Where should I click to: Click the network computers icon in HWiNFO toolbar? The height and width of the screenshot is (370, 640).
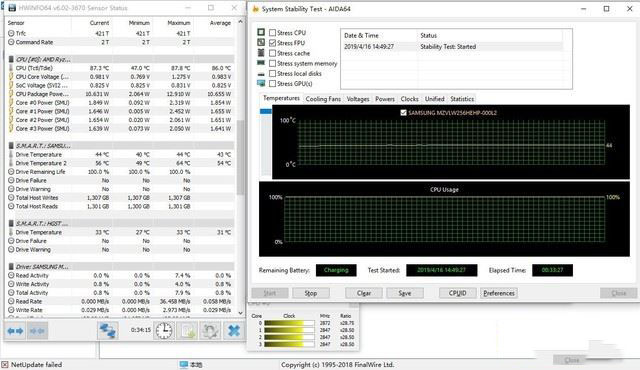(x=108, y=331)
